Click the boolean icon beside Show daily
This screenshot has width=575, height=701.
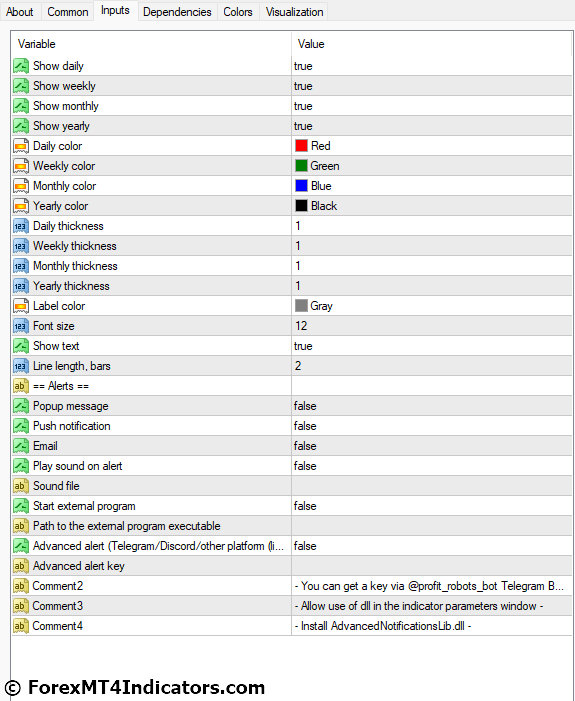pyautogui.click(x=21, y=66)
